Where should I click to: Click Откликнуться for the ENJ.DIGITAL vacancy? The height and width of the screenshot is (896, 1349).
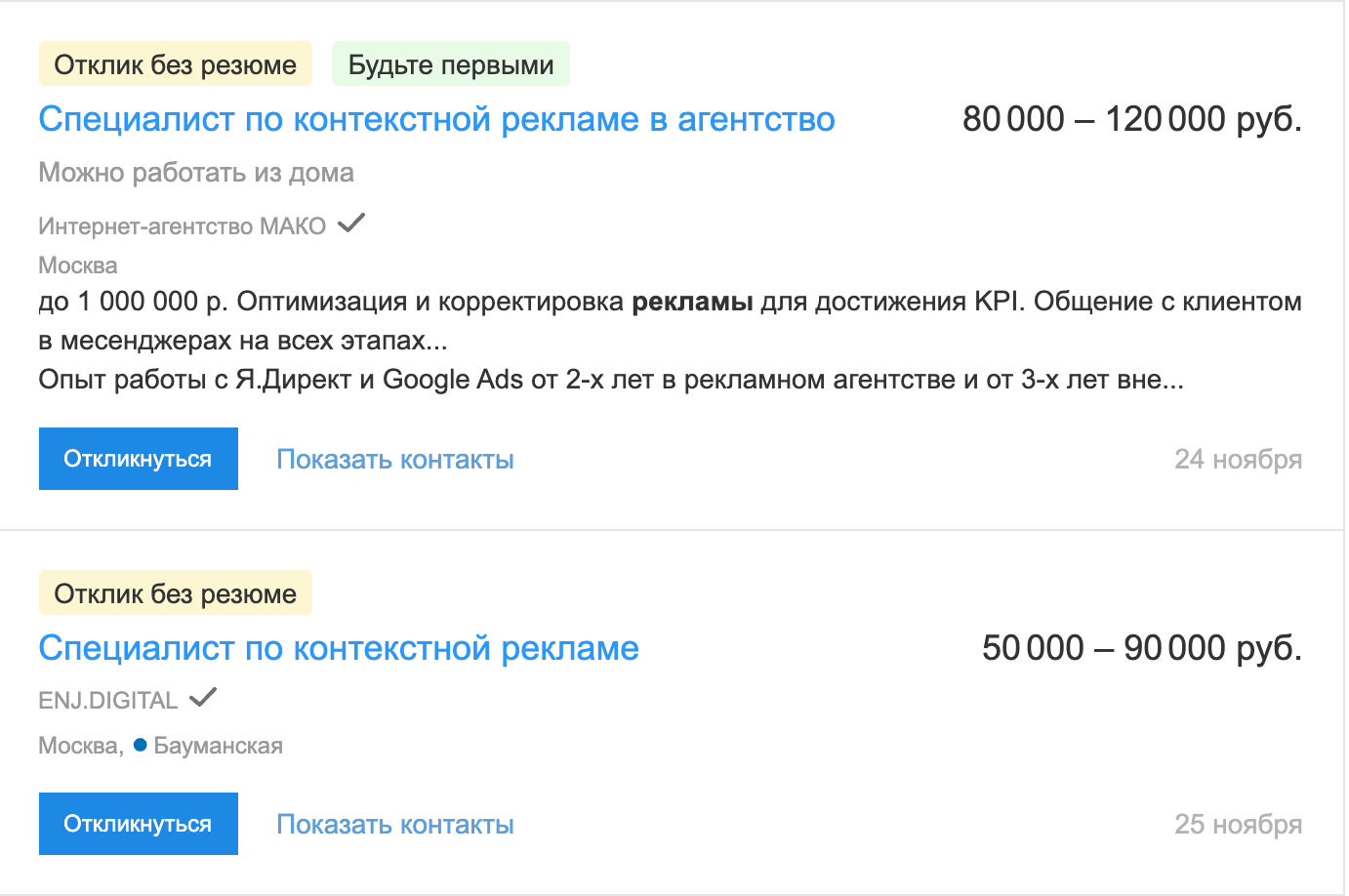139,824
